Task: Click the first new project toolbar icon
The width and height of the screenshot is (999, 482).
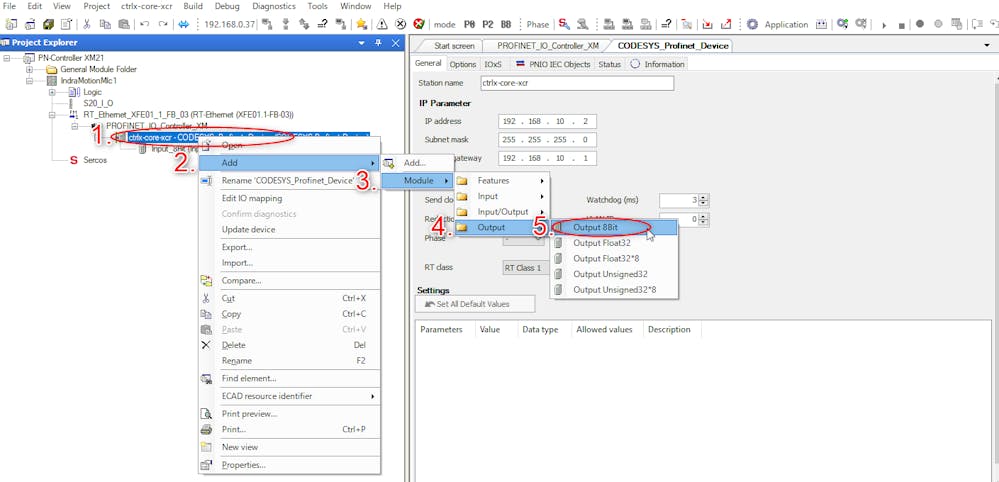Action: coord(11,24)
